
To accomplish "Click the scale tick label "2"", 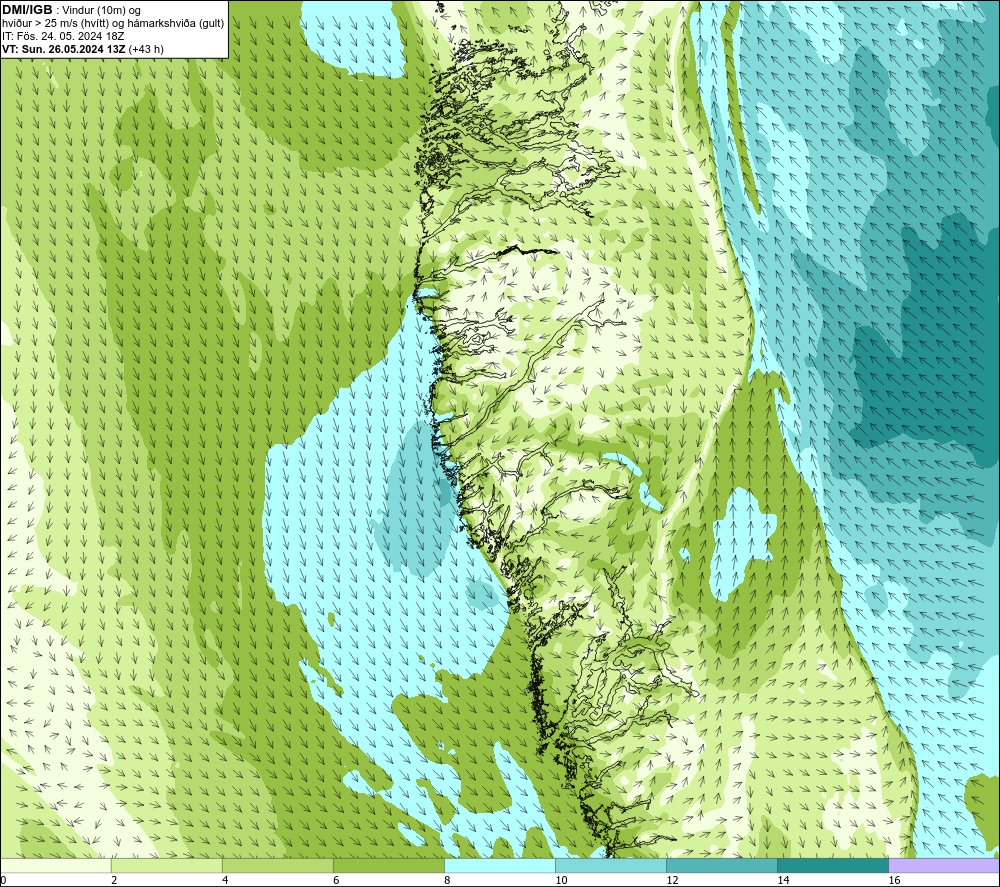I will pyautogui.click(x=114, y=880).
